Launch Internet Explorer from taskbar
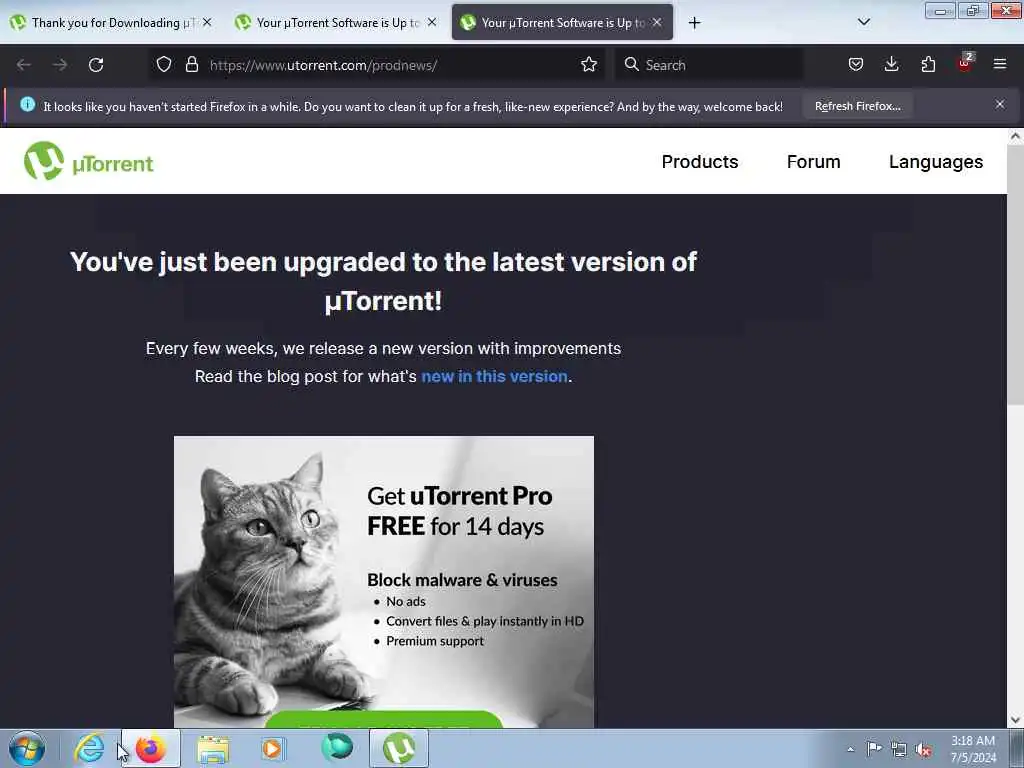1024x768 pixels. pyautogui.click(x=89, y=748)
